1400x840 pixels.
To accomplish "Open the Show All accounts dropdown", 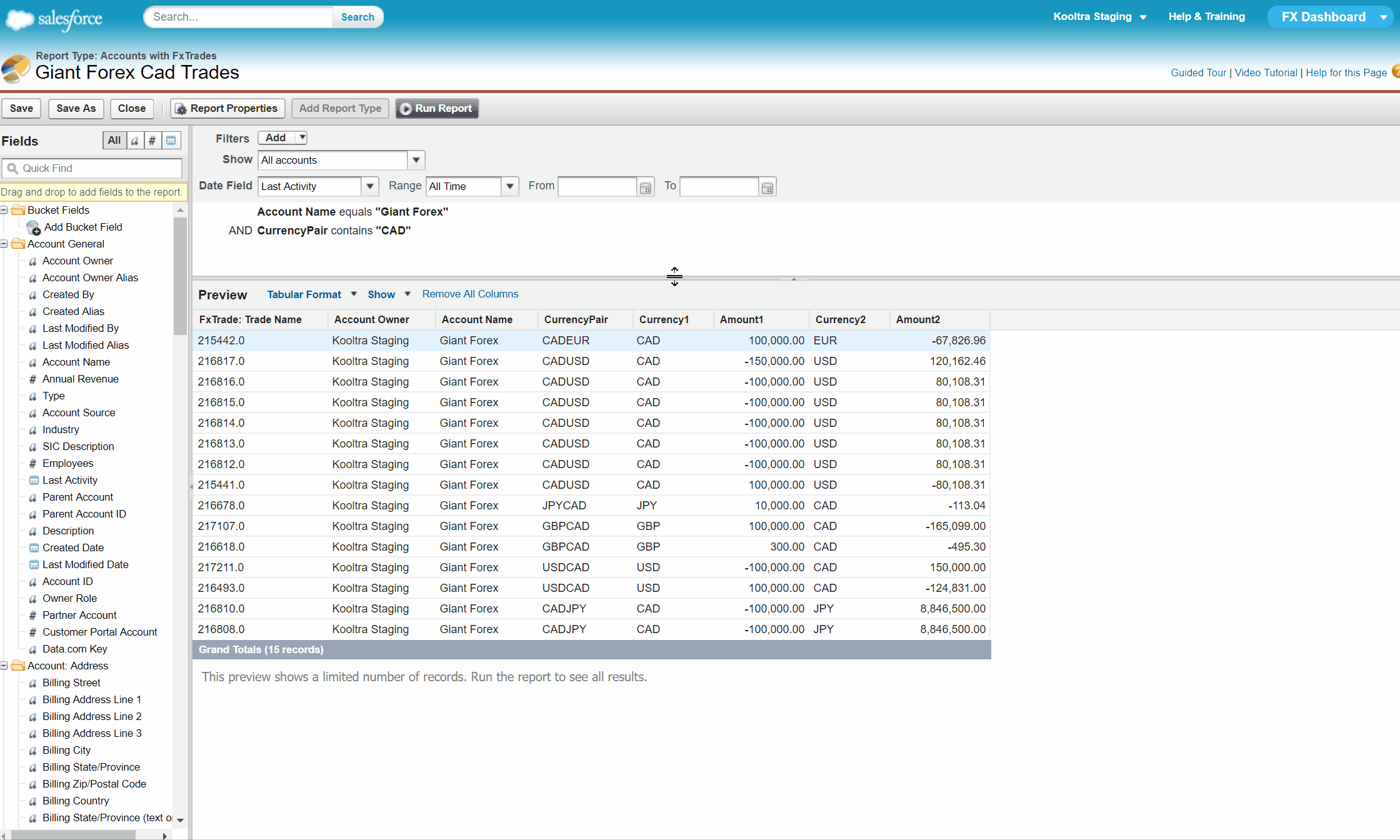I will point(416,160).
